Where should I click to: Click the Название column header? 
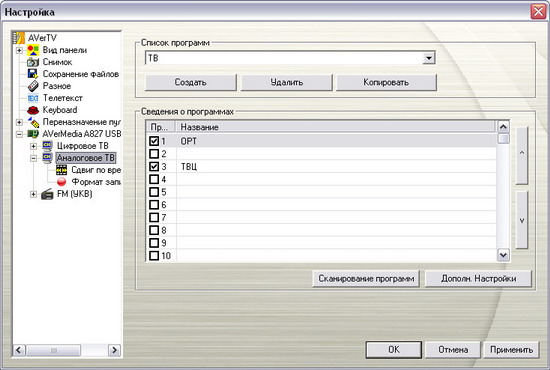point(336,127)
